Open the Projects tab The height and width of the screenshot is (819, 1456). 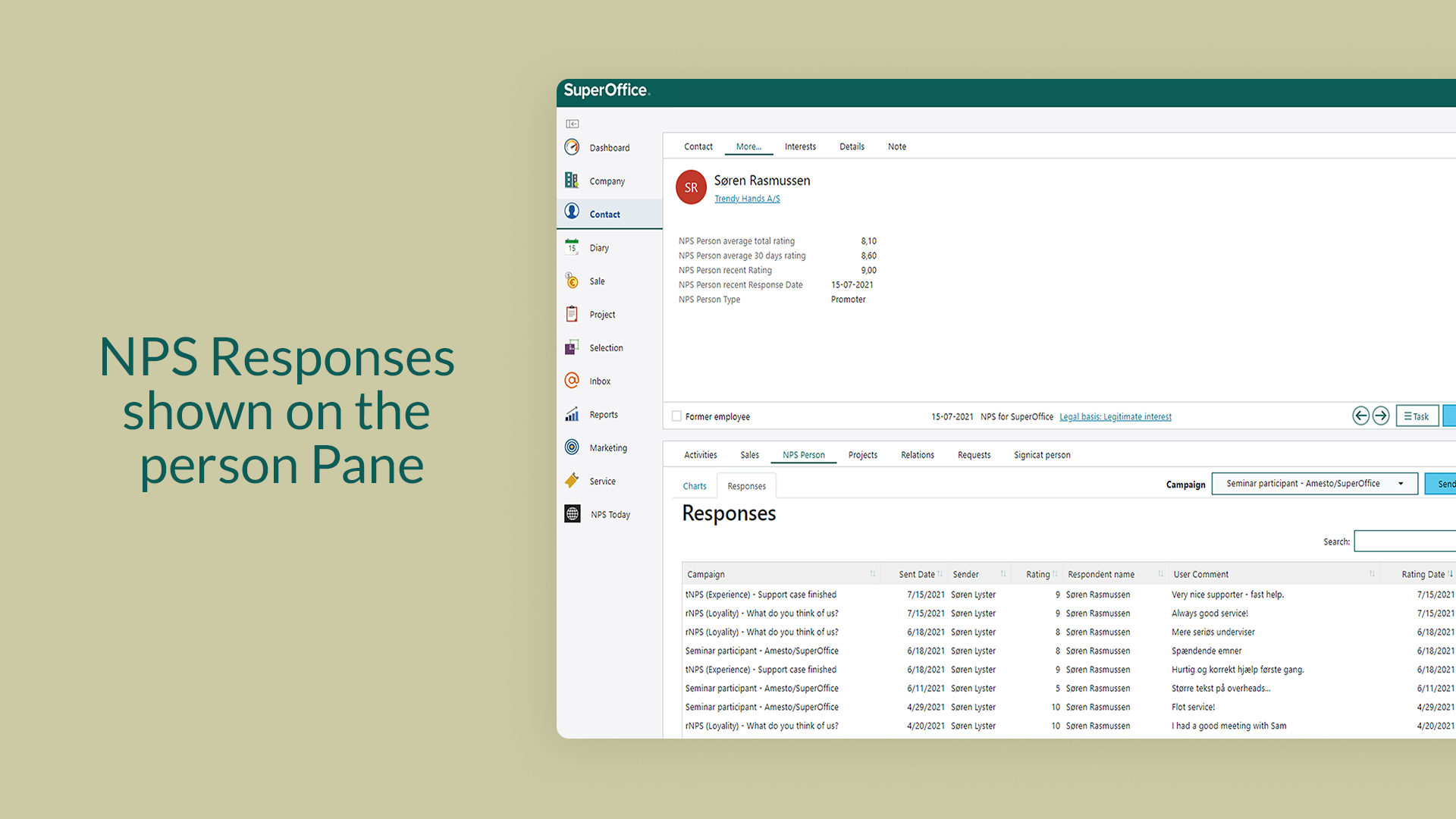click(862, 455)
